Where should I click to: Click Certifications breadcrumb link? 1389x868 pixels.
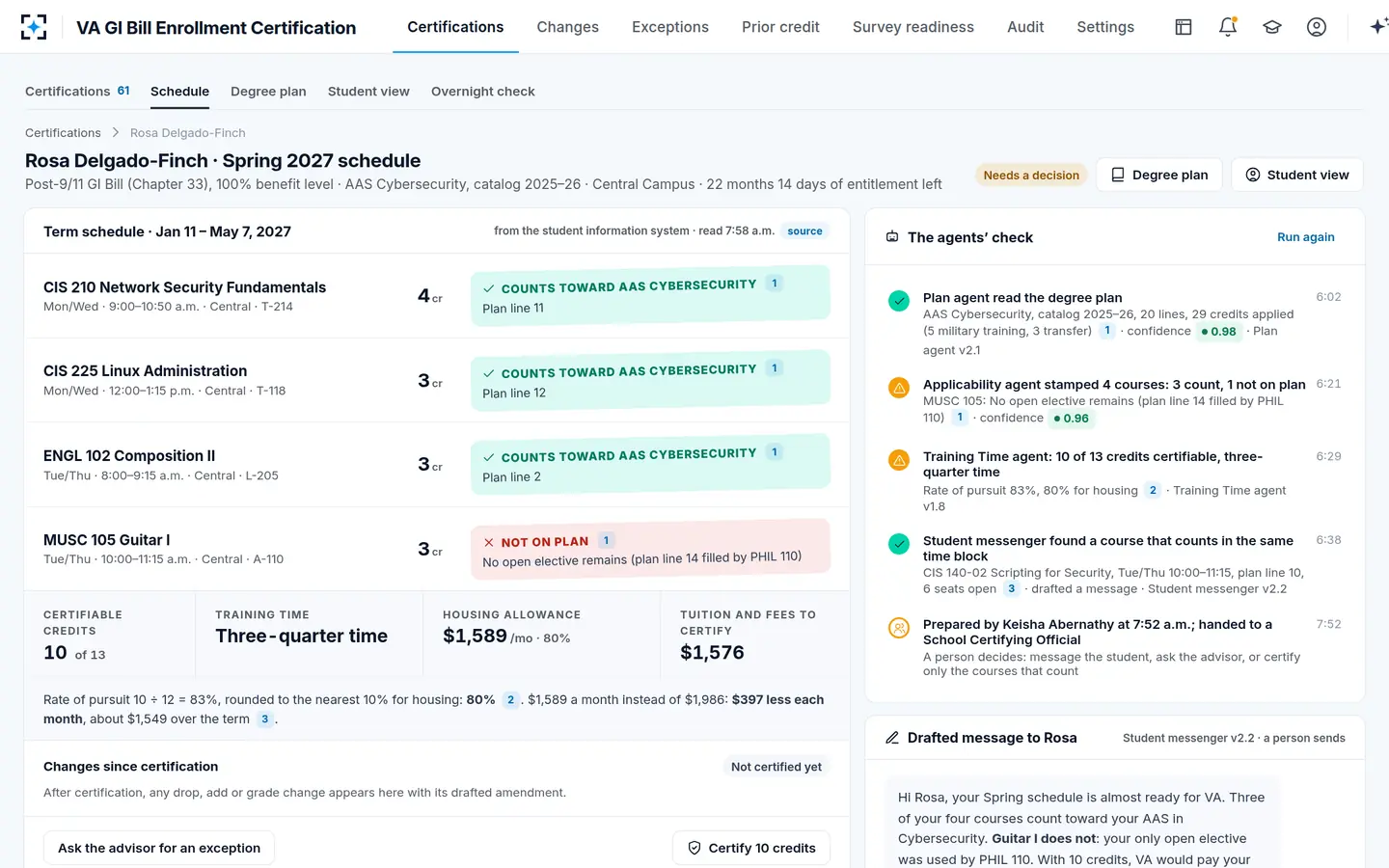(63, 133)
